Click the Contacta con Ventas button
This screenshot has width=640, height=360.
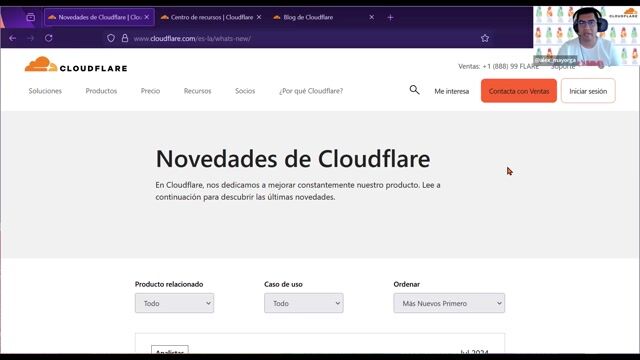pyautogui.click(x=519, y=91)
